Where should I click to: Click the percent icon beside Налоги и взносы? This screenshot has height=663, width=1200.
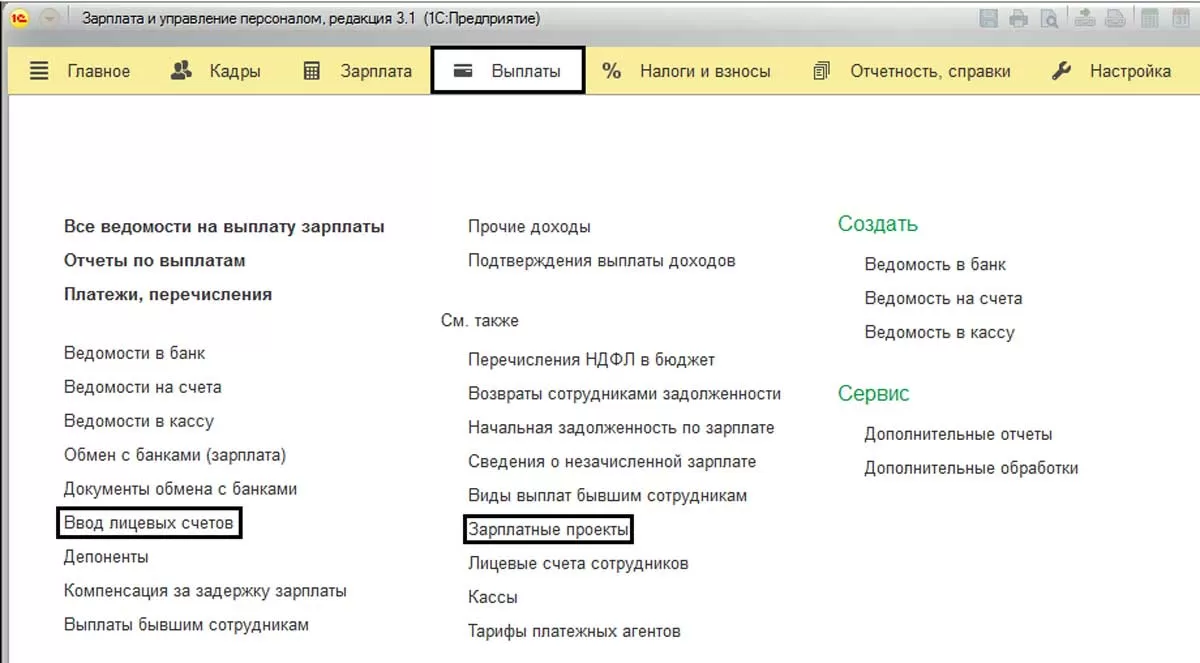point(612,71)
